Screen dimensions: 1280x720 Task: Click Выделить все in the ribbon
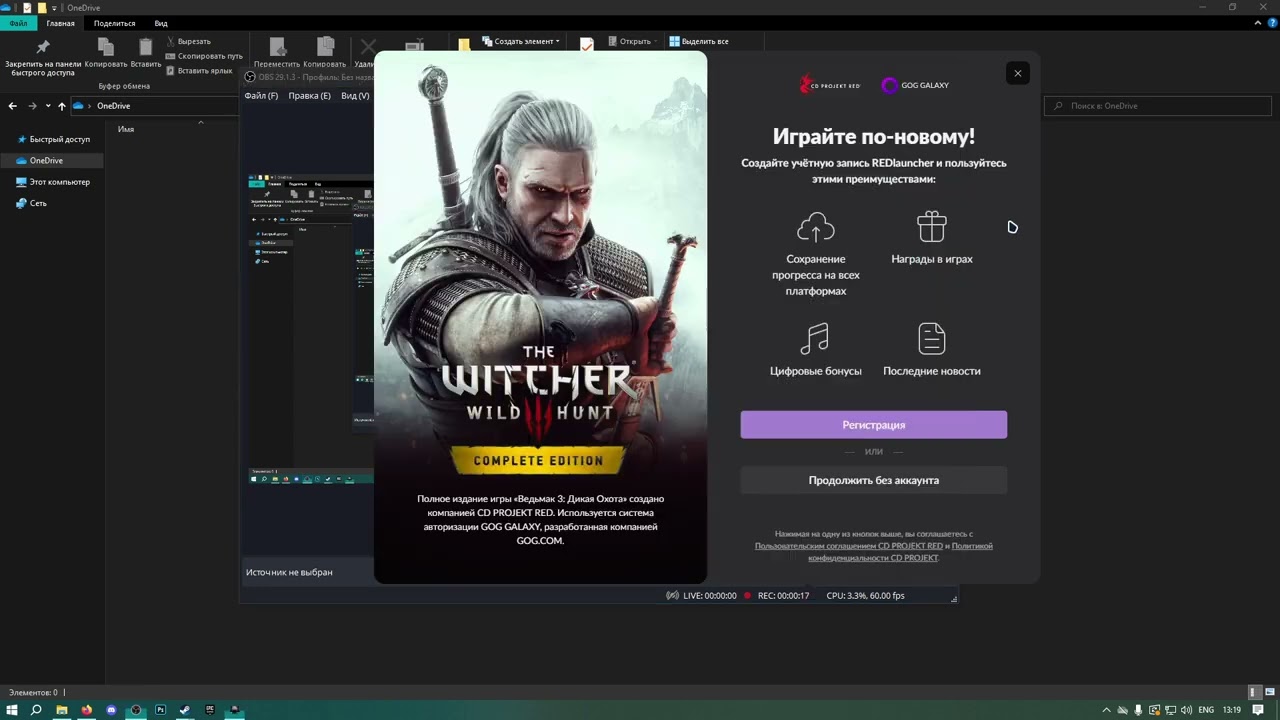click(699, 42)
